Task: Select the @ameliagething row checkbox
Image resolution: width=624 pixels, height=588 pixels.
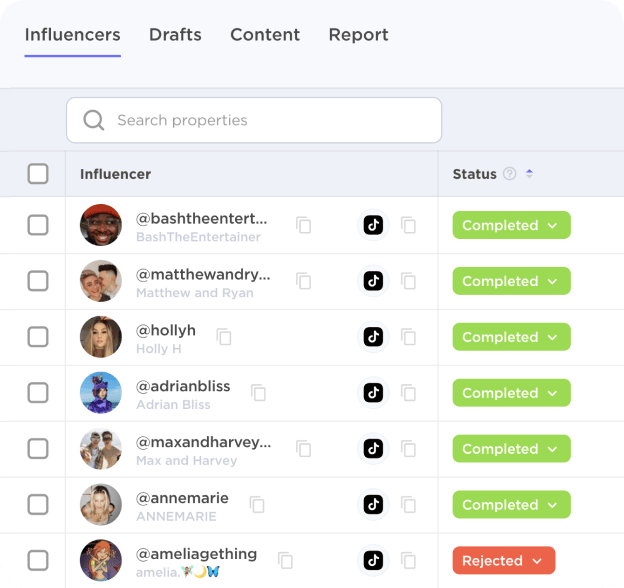Action: click(x=38, y=561)
